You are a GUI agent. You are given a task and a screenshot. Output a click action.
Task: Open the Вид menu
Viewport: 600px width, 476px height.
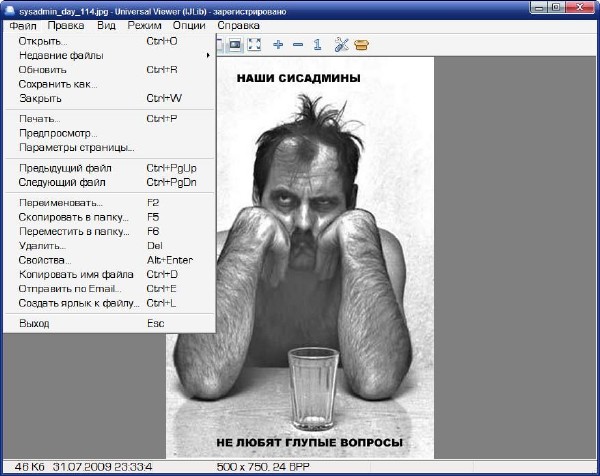(107, 25)
